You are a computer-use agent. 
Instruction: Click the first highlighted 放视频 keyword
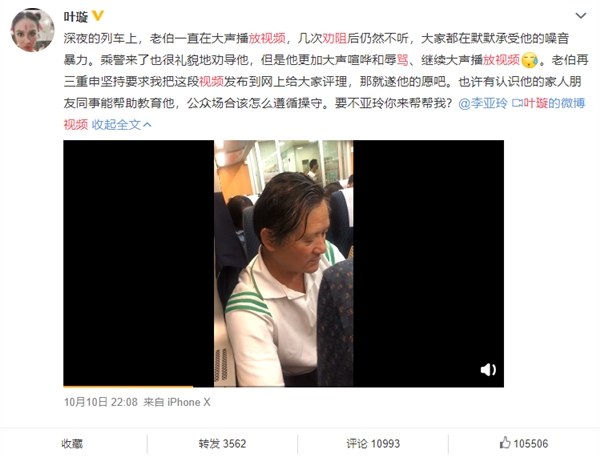tap(267, 38)
